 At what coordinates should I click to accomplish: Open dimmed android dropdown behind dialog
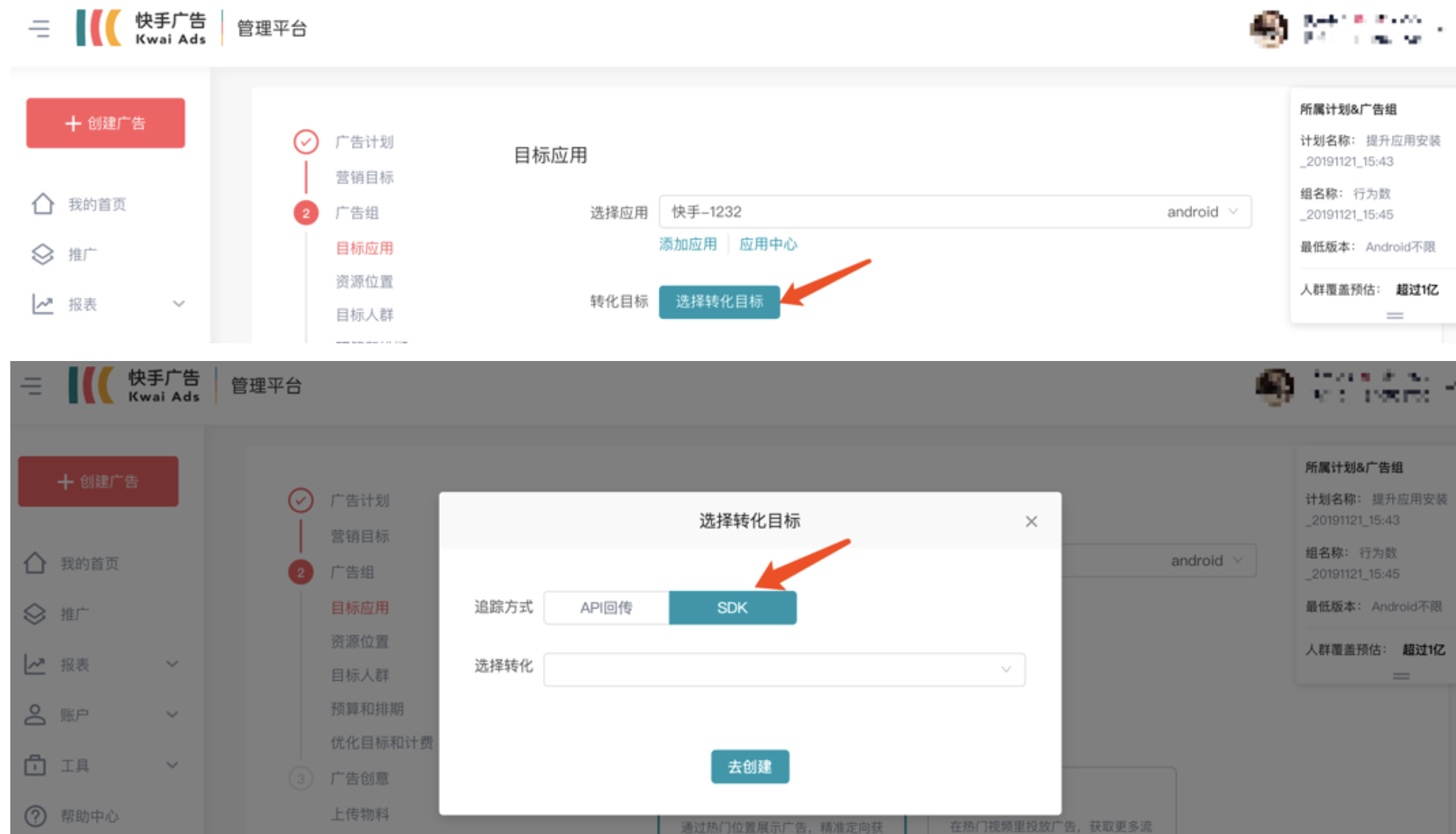pyautogui.click(x=1207, y=561)
